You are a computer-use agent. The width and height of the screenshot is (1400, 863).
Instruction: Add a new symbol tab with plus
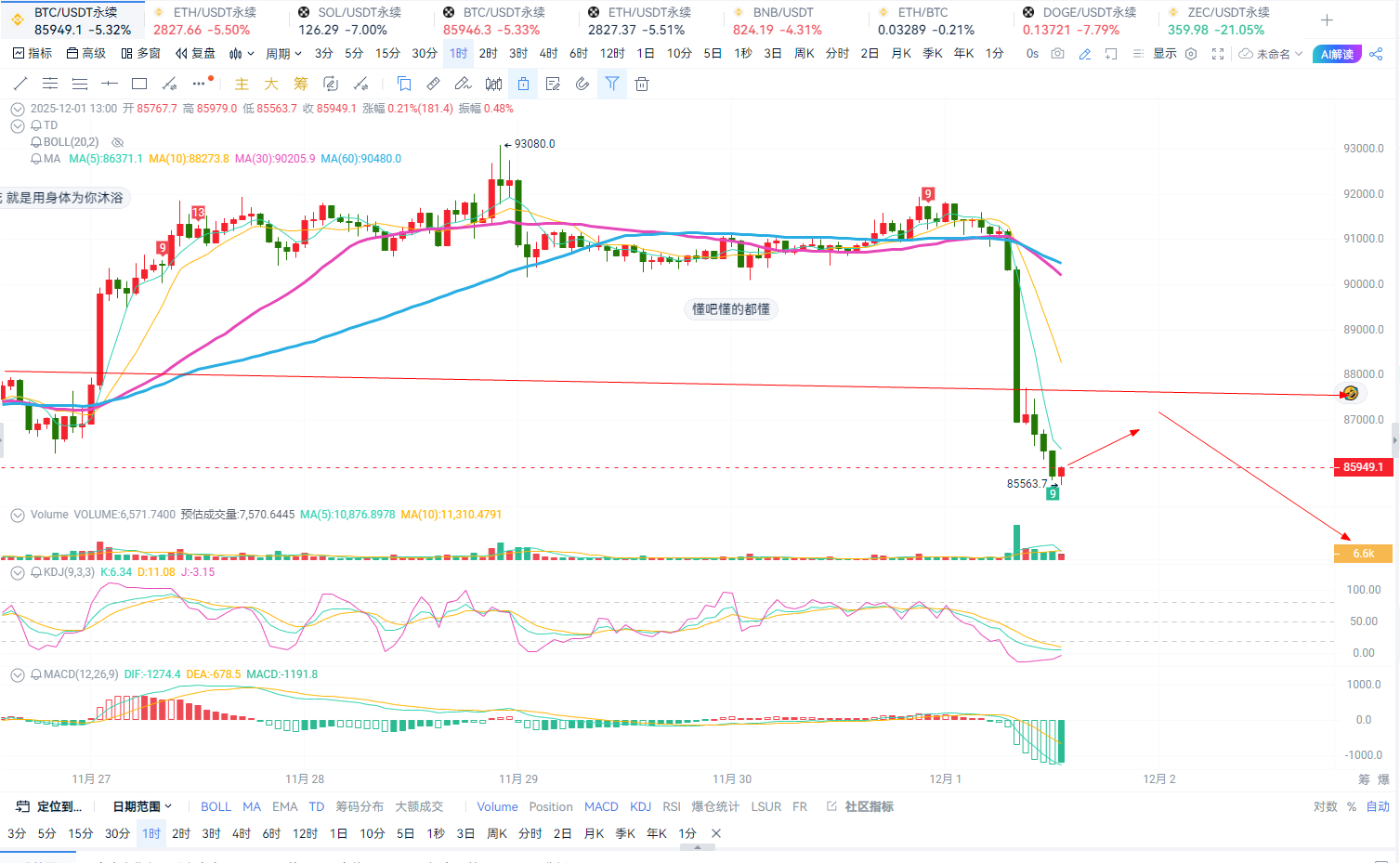1327,20
